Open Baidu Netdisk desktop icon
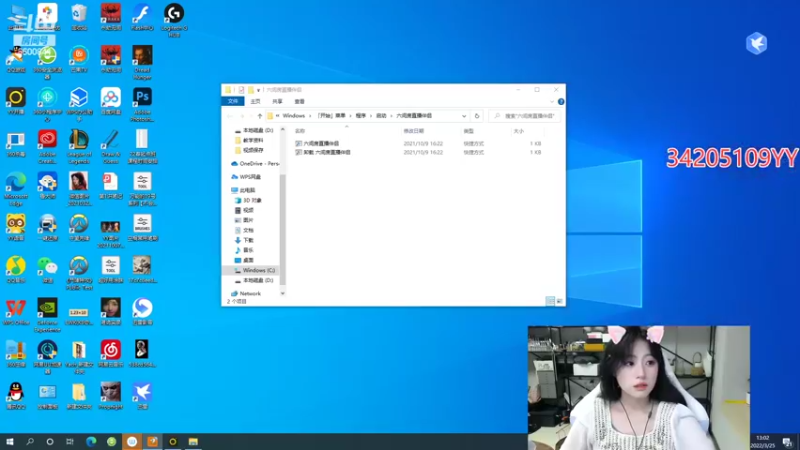The image size is (800, 450). click(x=110, y=101)
